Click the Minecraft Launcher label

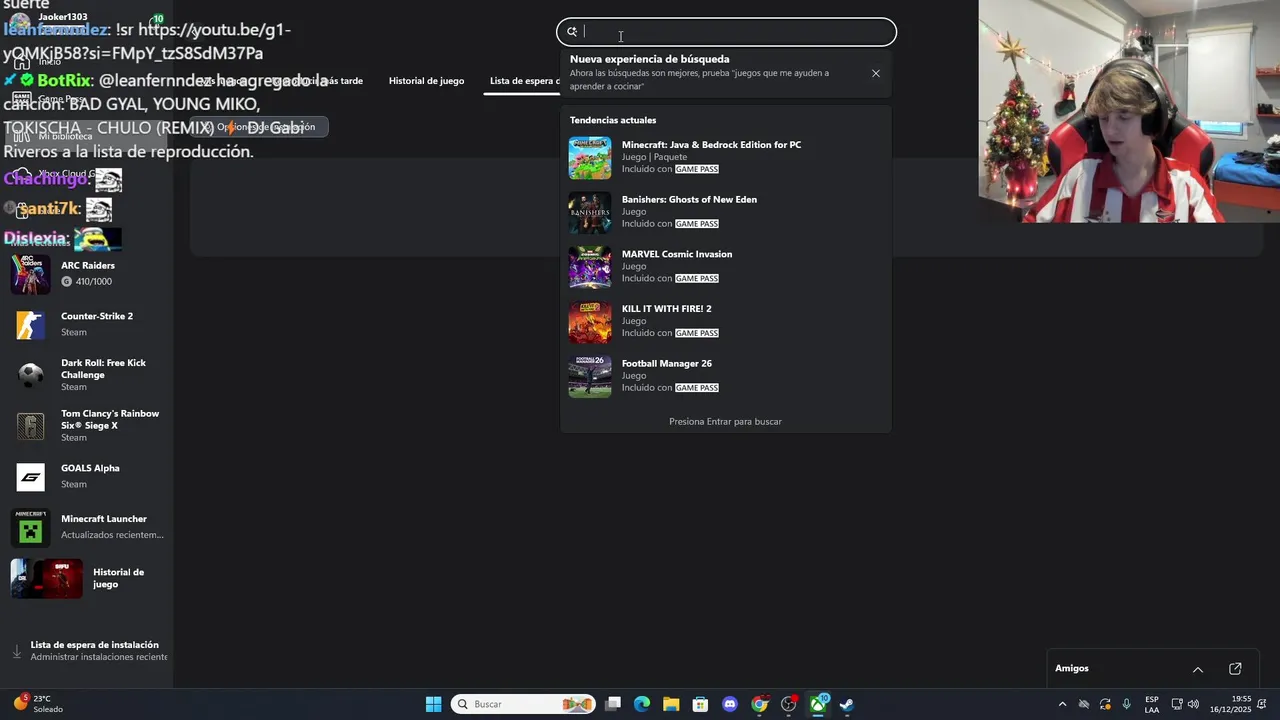pos(104,519)
